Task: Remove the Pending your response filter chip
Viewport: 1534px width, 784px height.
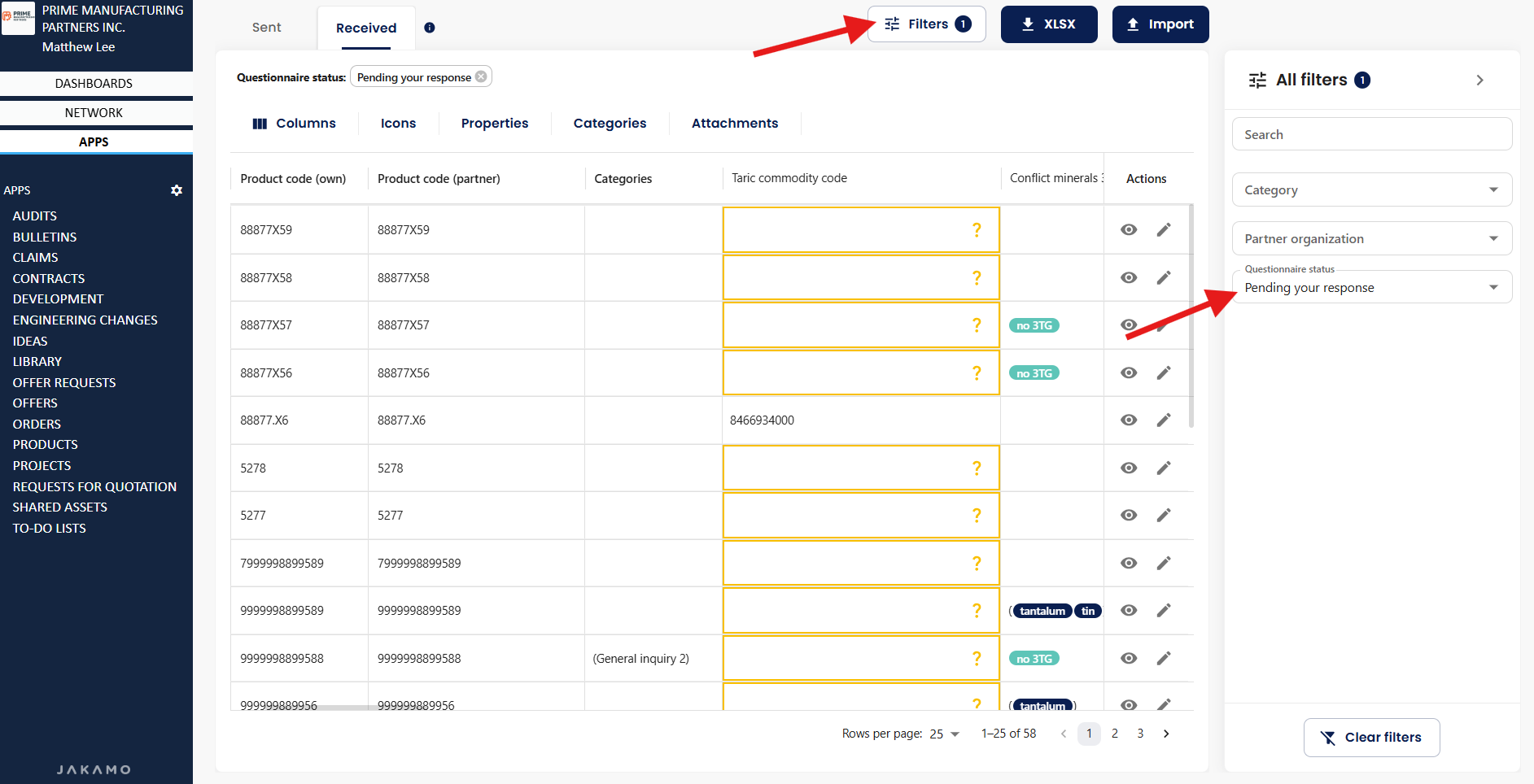Action: click(481, 76)
